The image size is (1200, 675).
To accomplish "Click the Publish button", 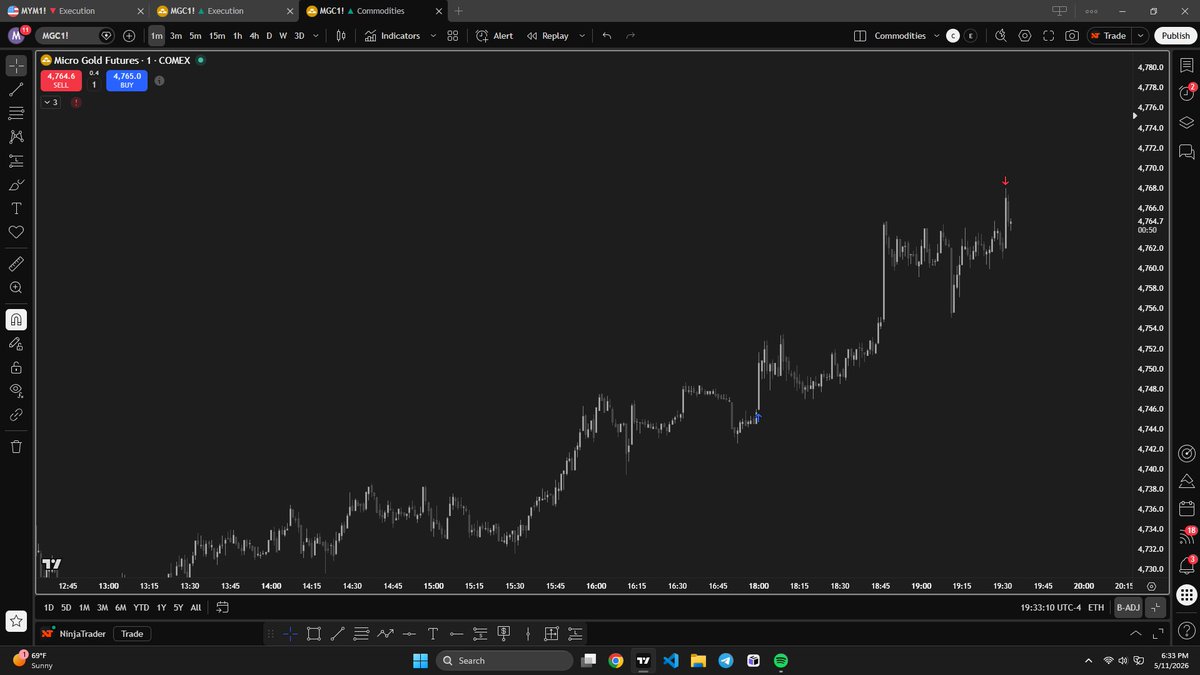I will [x=1175, y=35].
